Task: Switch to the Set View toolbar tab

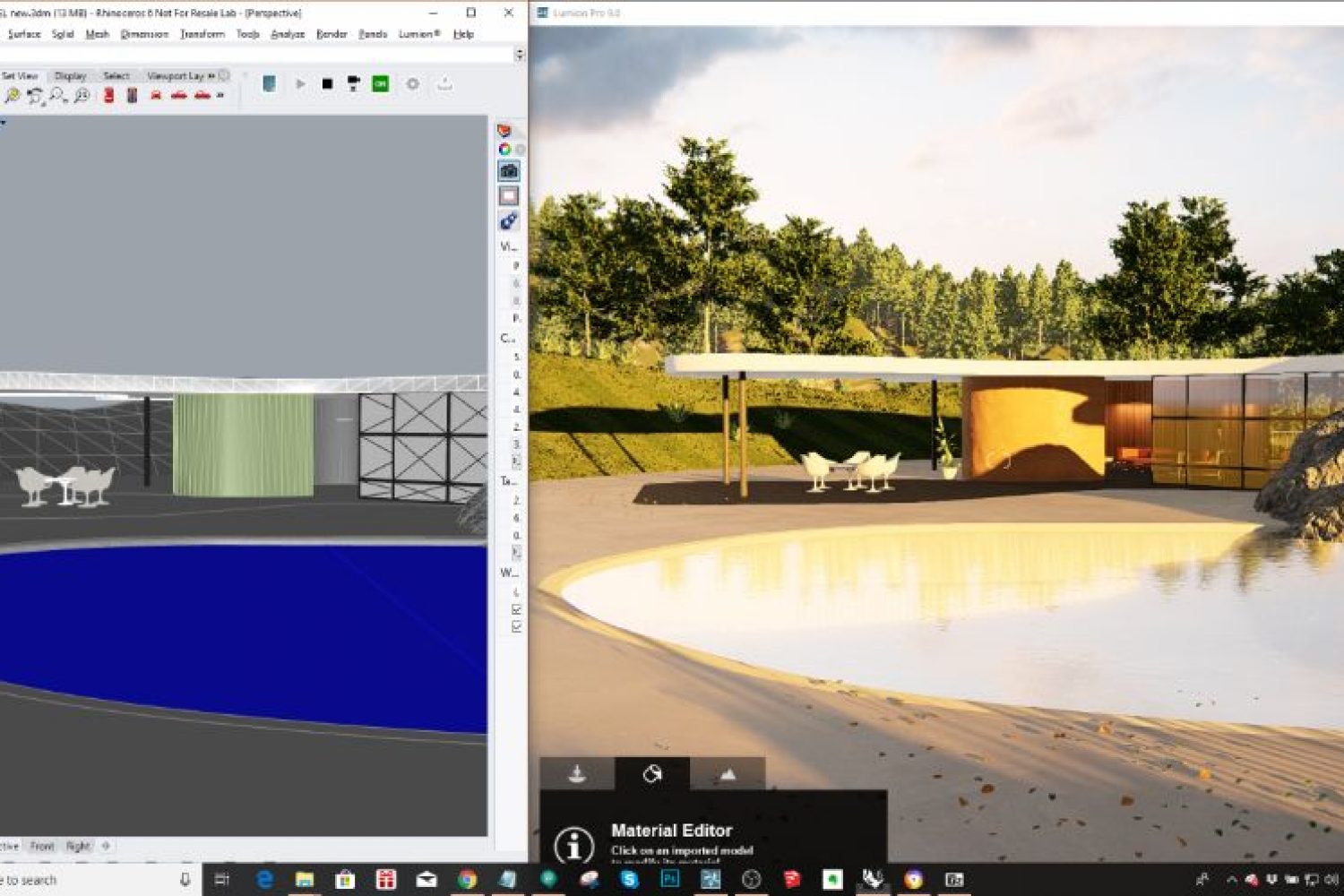Action: 20,76
